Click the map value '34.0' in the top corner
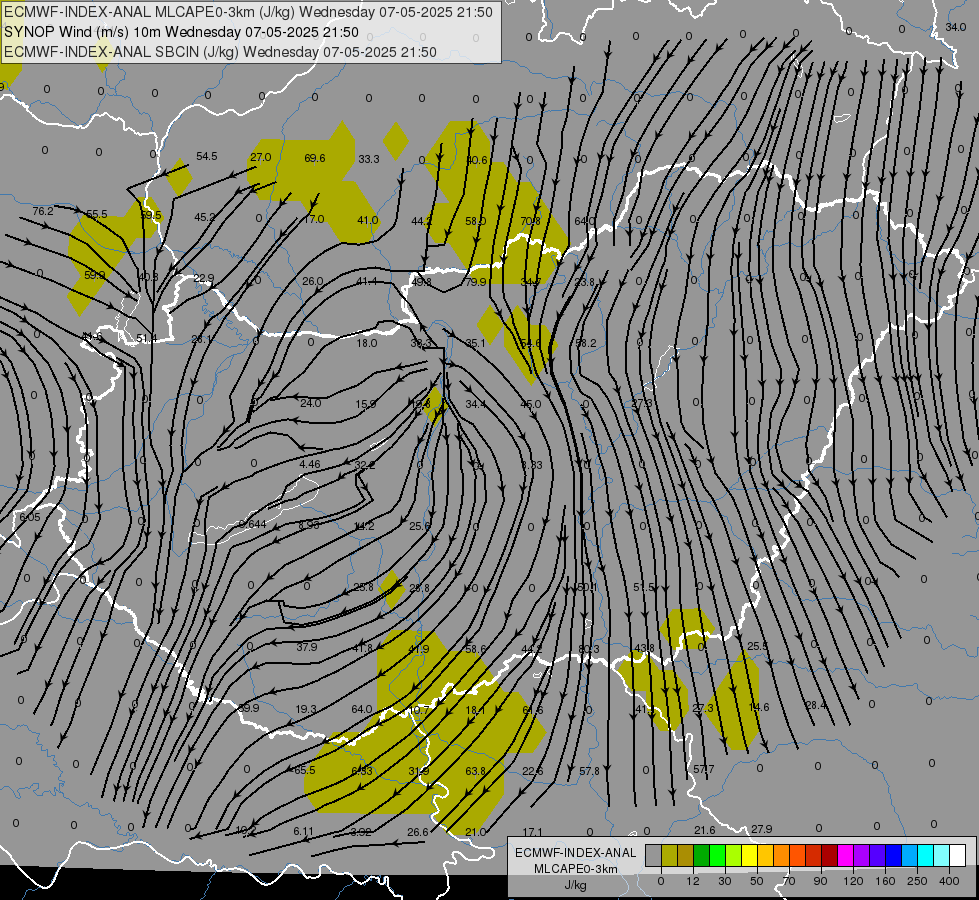 (955, 27)
